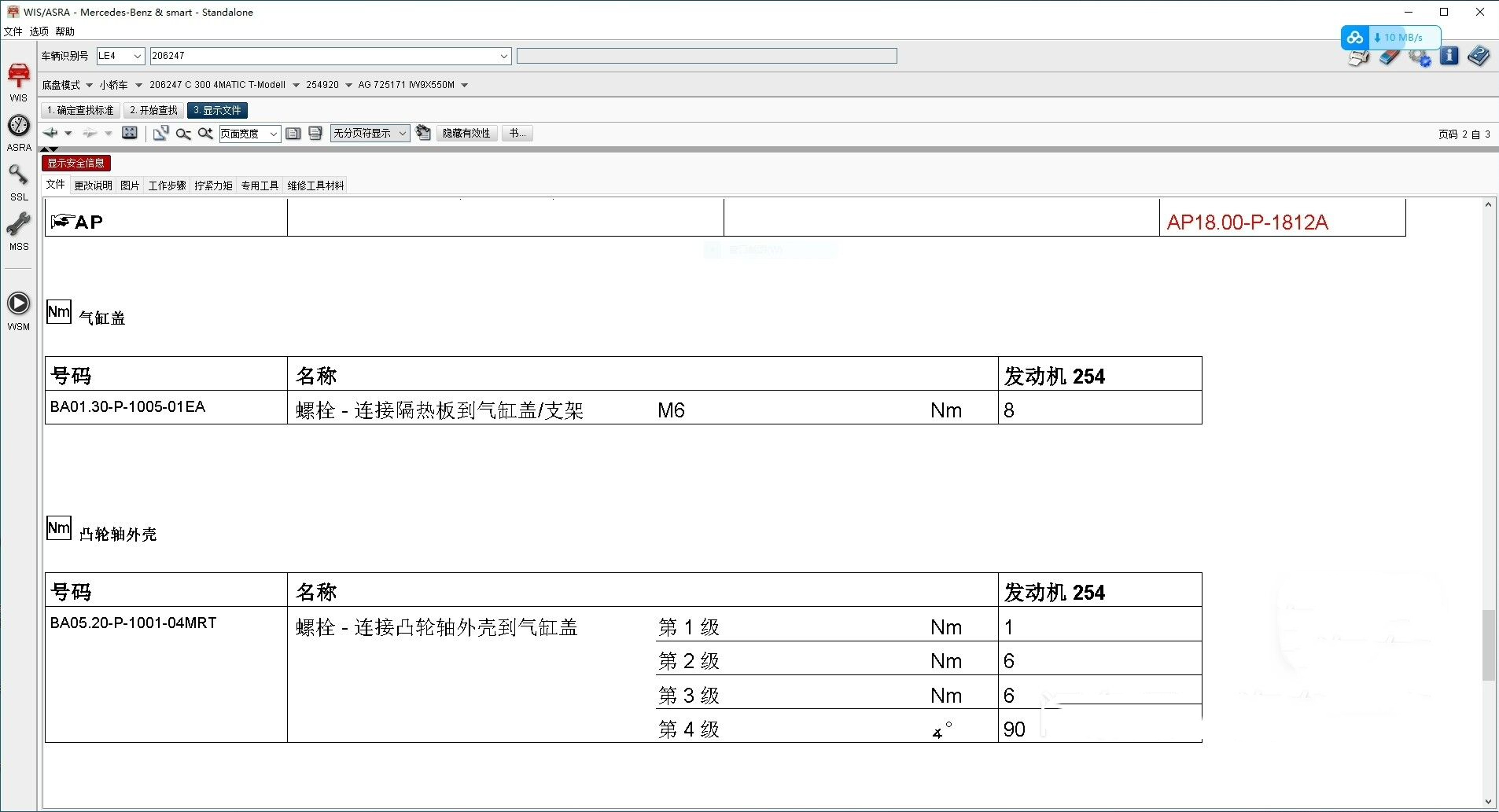
Task: Click the eraser icon
Action: 1389,57
